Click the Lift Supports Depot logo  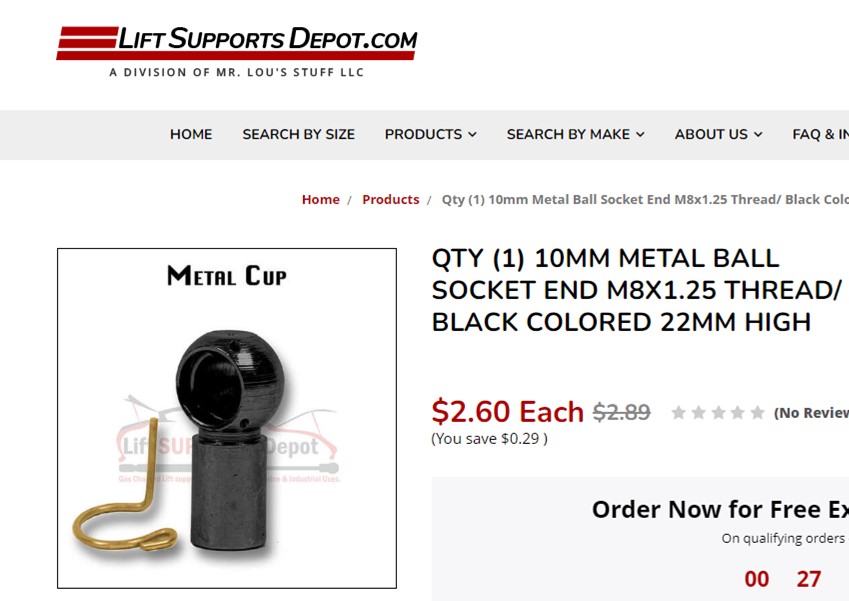pos(237,51)
